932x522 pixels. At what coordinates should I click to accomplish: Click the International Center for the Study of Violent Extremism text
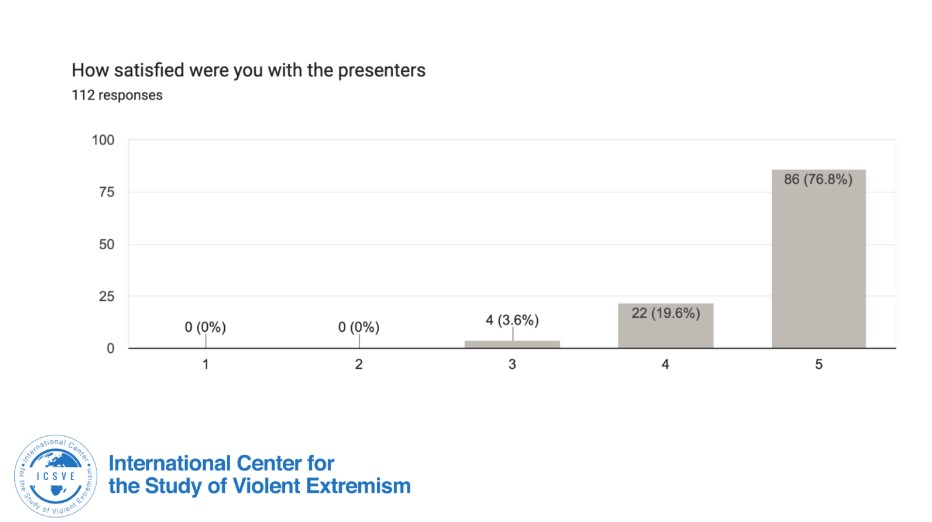(x=259, y=475)
